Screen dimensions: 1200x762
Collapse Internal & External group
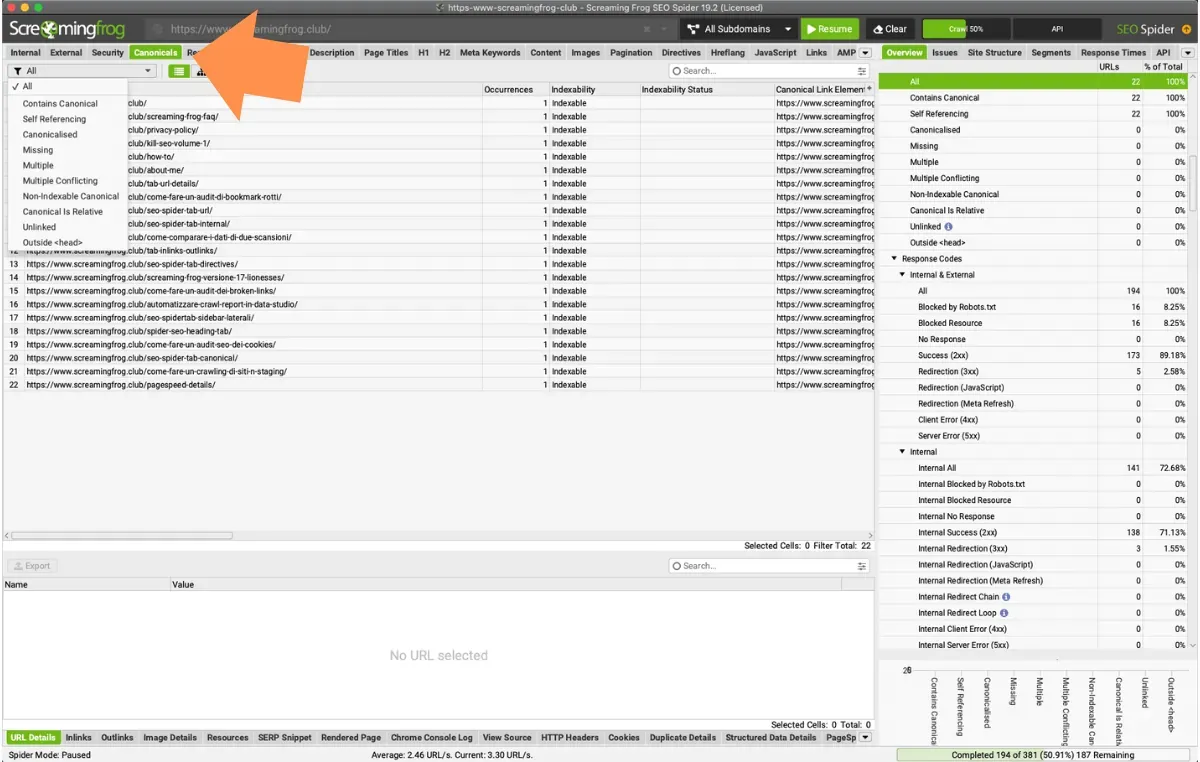(x=902, y=275)
